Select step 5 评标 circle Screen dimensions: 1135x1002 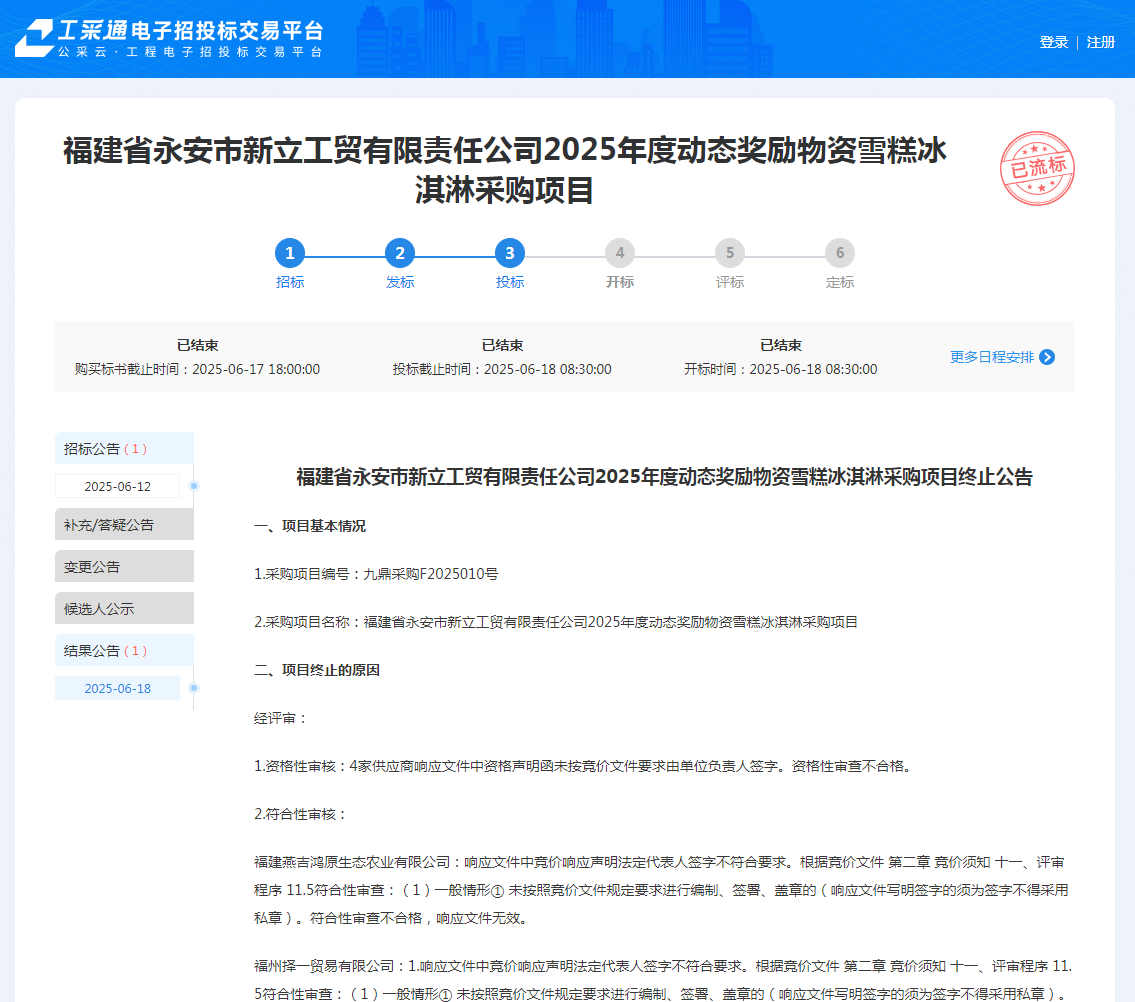coord(730,253)
